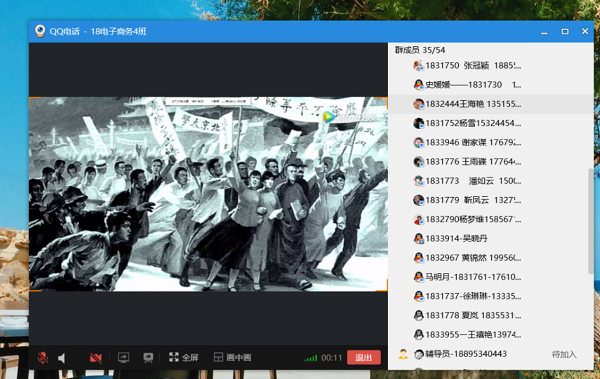Turn on the disabled camera
The height and width of the screenshot is (379, 600).
click(95, 358)
